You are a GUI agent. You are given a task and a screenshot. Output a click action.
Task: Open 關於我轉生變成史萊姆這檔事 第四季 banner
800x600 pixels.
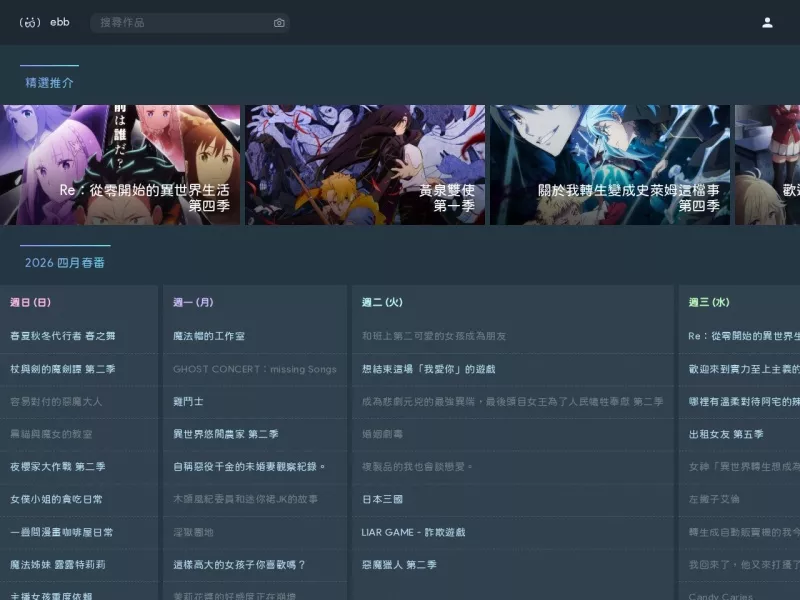[610, 165]
